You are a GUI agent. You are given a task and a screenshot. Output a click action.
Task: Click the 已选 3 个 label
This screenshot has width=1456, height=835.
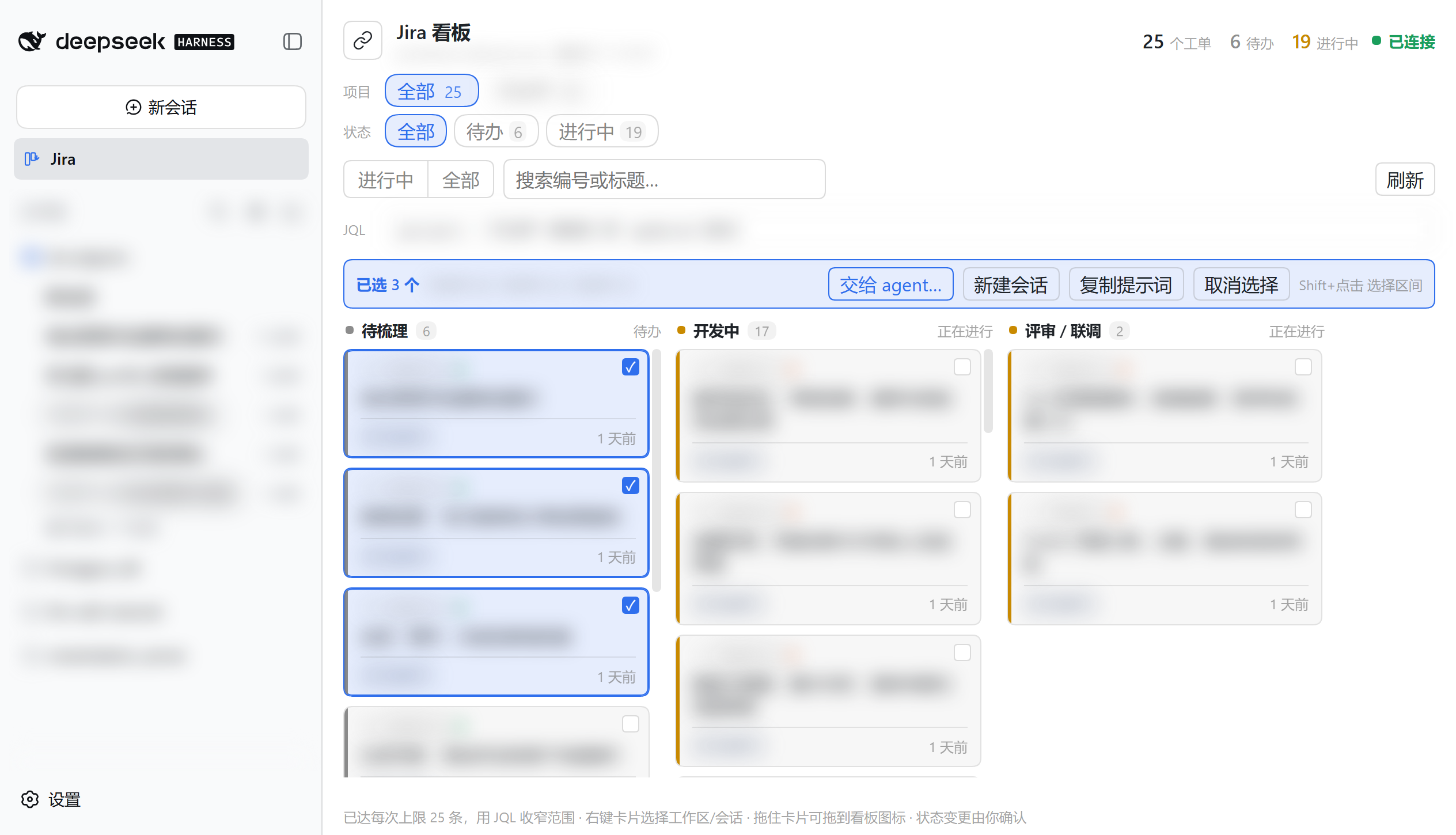tap(388, 284)
